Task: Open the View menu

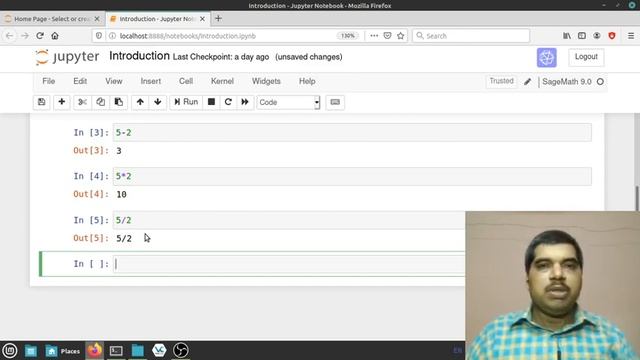Action: tap(113, 81)
